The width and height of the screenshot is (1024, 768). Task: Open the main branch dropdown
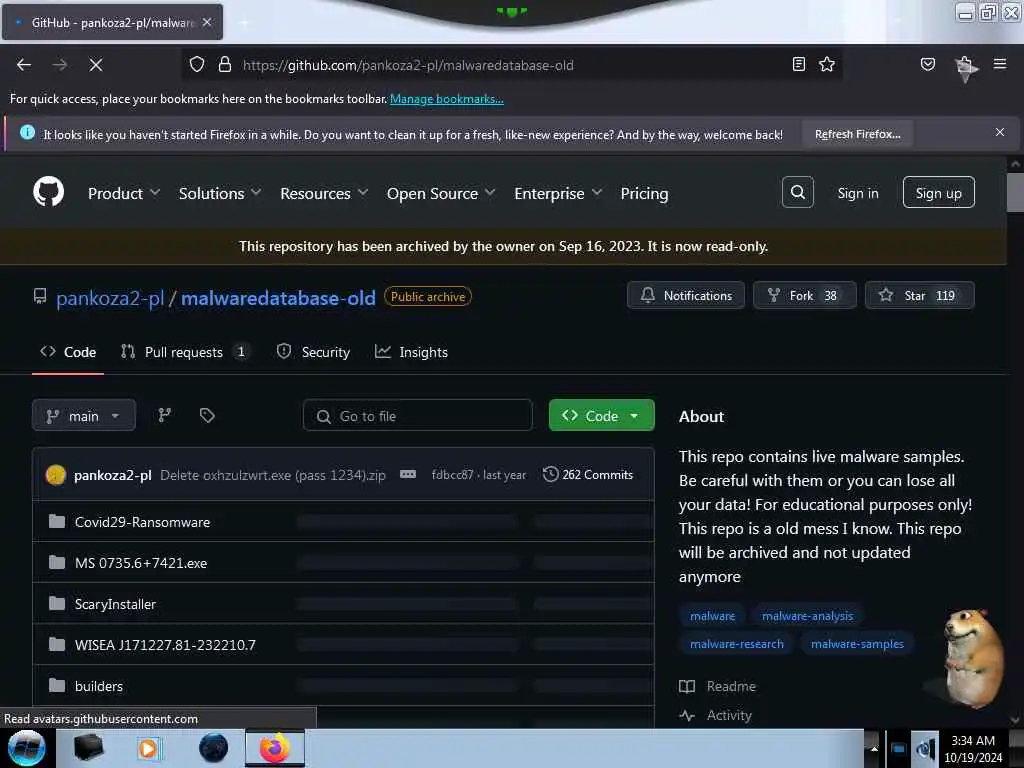(84, 415)
